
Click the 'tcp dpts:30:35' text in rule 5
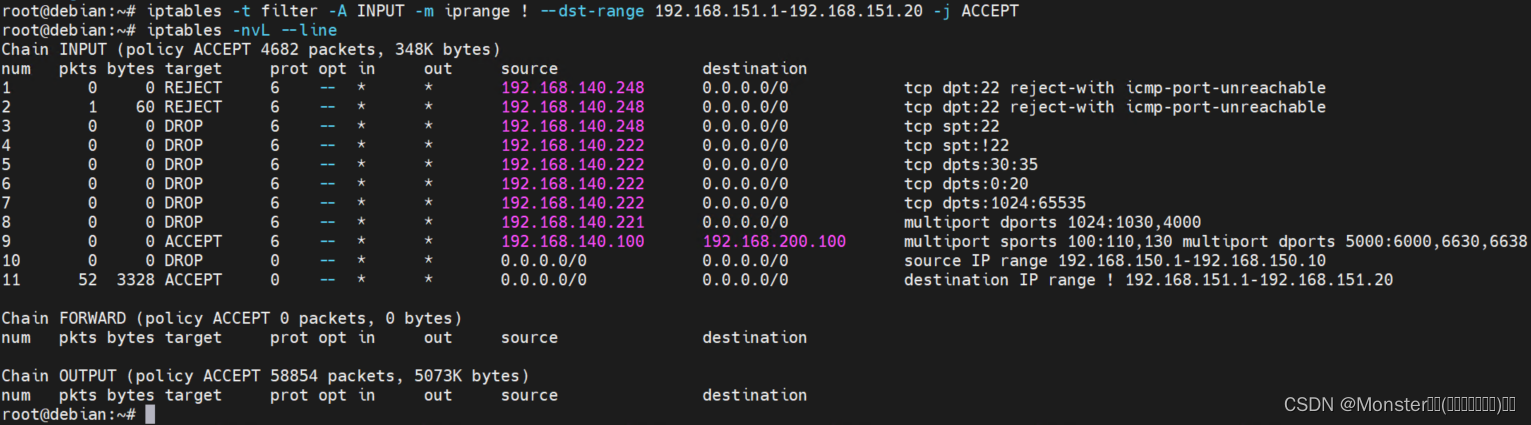point(971,164)
